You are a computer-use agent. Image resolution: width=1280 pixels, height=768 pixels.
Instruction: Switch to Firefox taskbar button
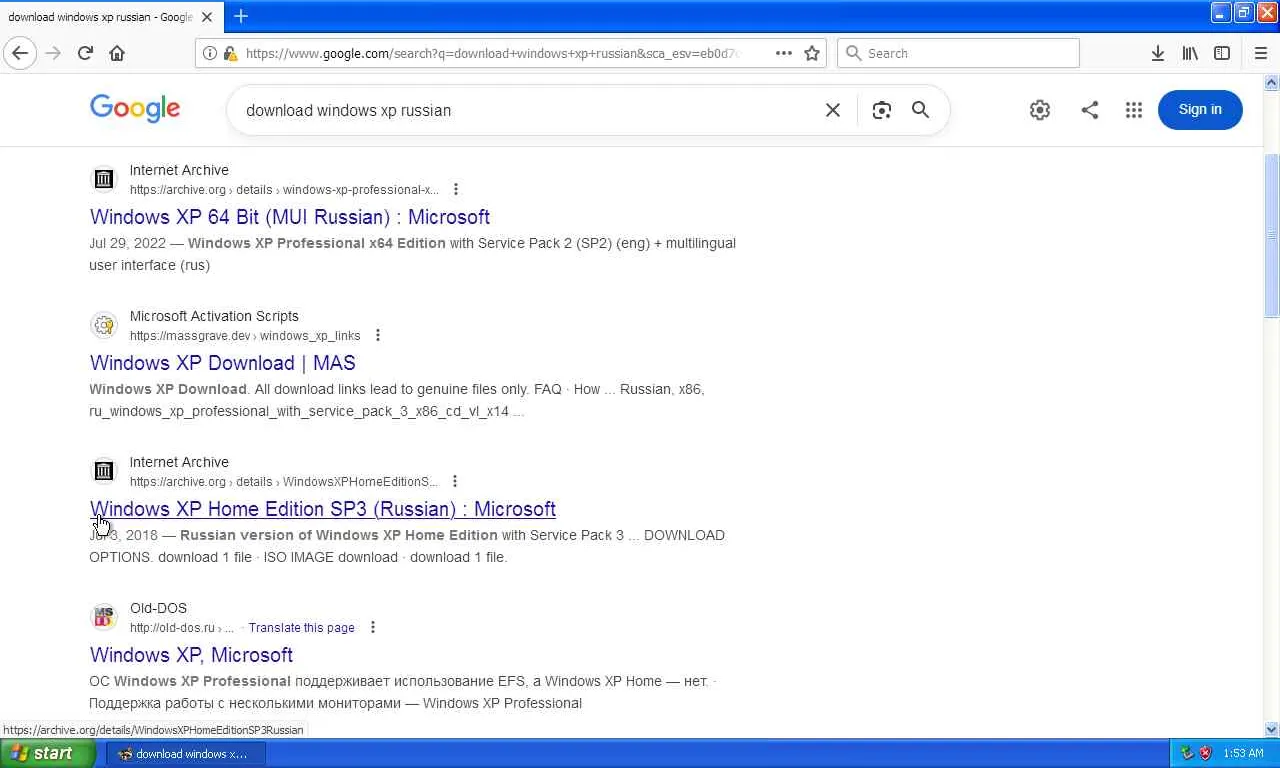click(186, 753)
